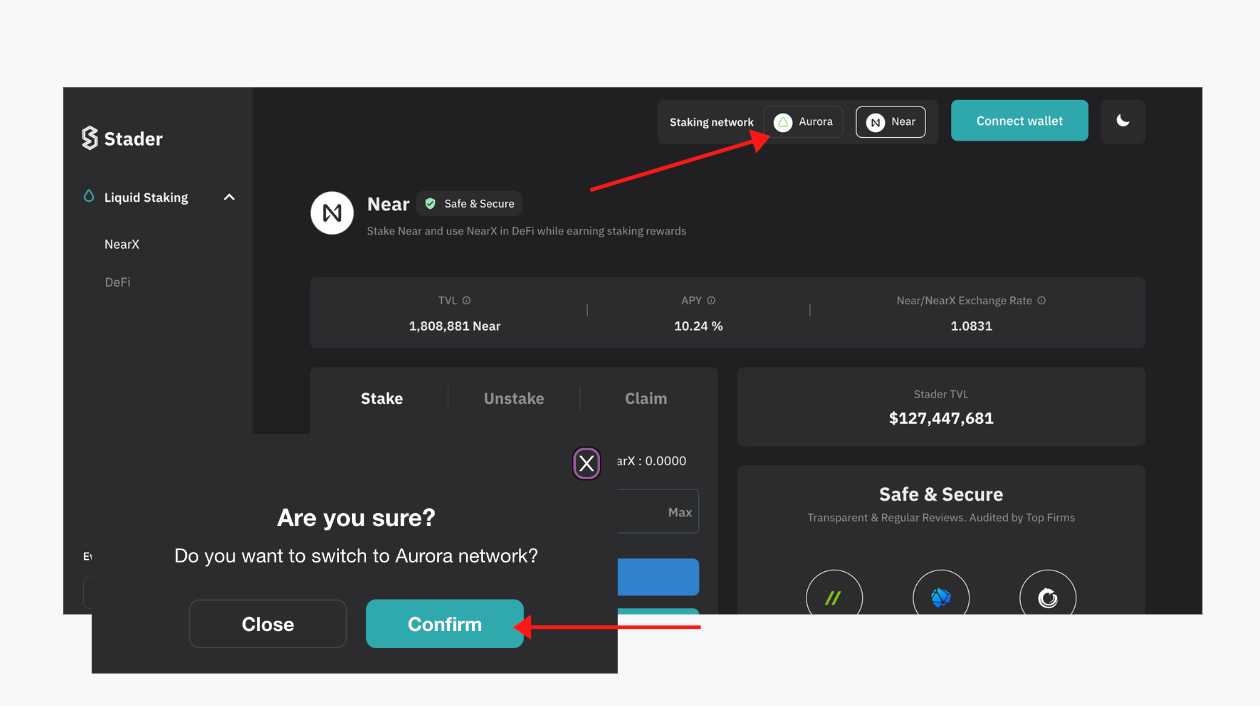Click Close in the confirmation dialog
The image size is (1260, 706).
click(x=268, y=624)
